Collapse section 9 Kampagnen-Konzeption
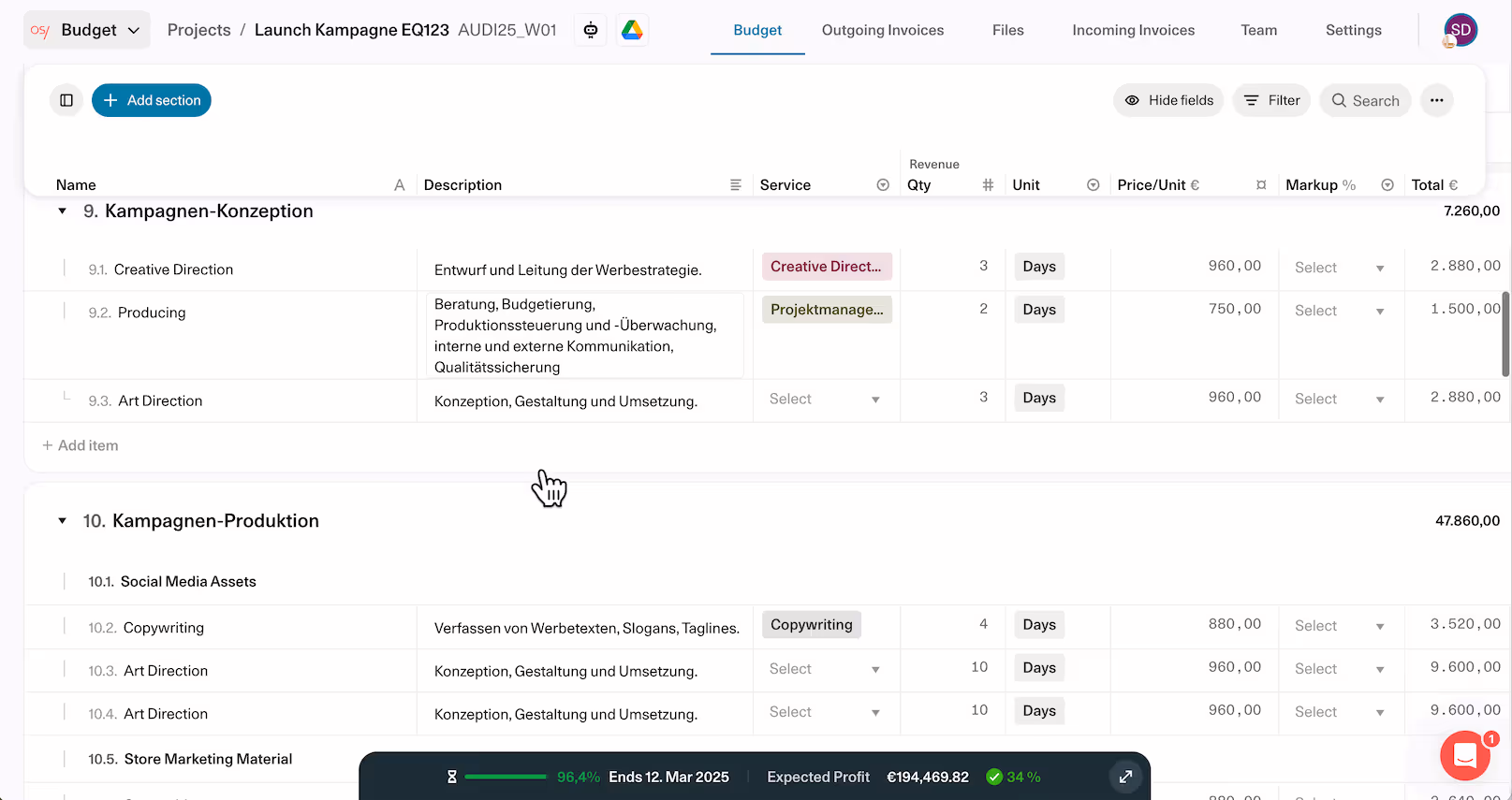This screenshot has width=1512, height=800. [x=63, y=211]
